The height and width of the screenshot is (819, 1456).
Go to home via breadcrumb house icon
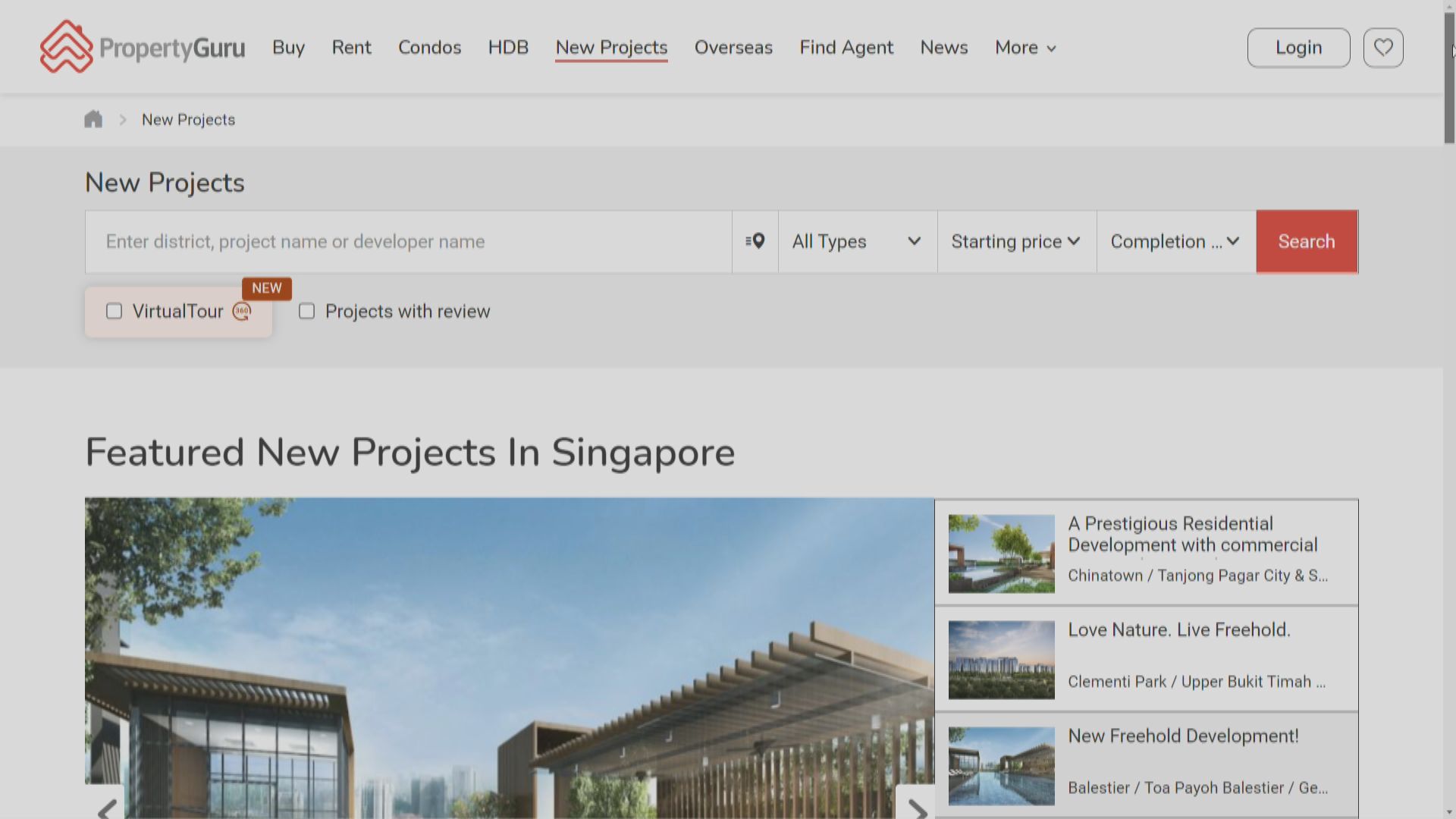[x=93, y=119]
